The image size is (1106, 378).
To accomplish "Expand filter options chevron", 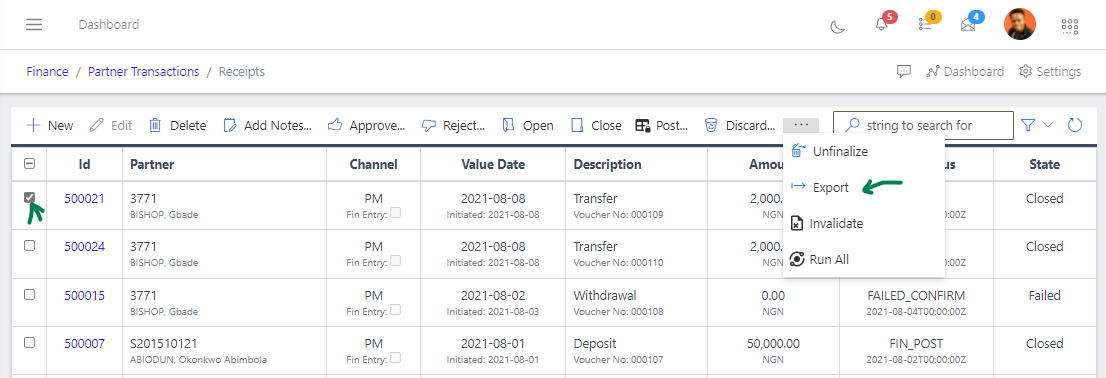I will click(x=1048, y=125).
